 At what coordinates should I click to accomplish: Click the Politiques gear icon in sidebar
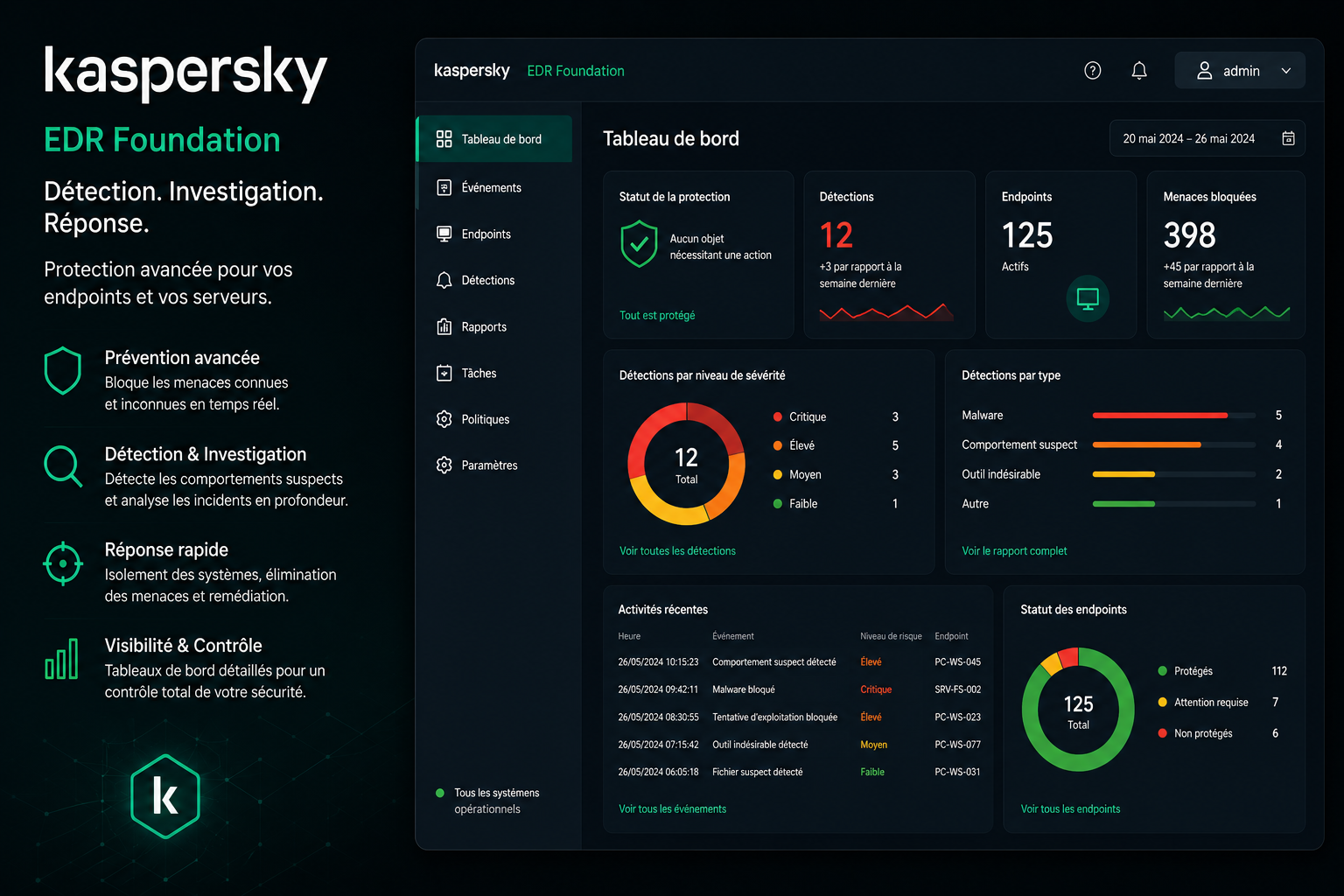(x=444, y=419)
